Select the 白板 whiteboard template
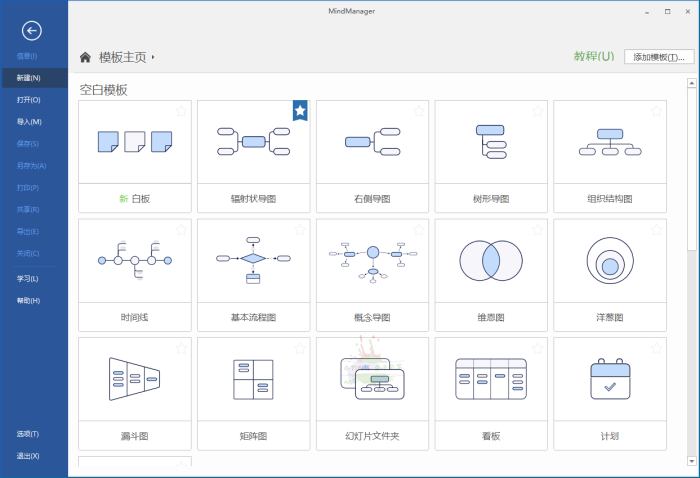 pyautogui.click(x=135, y=156)
